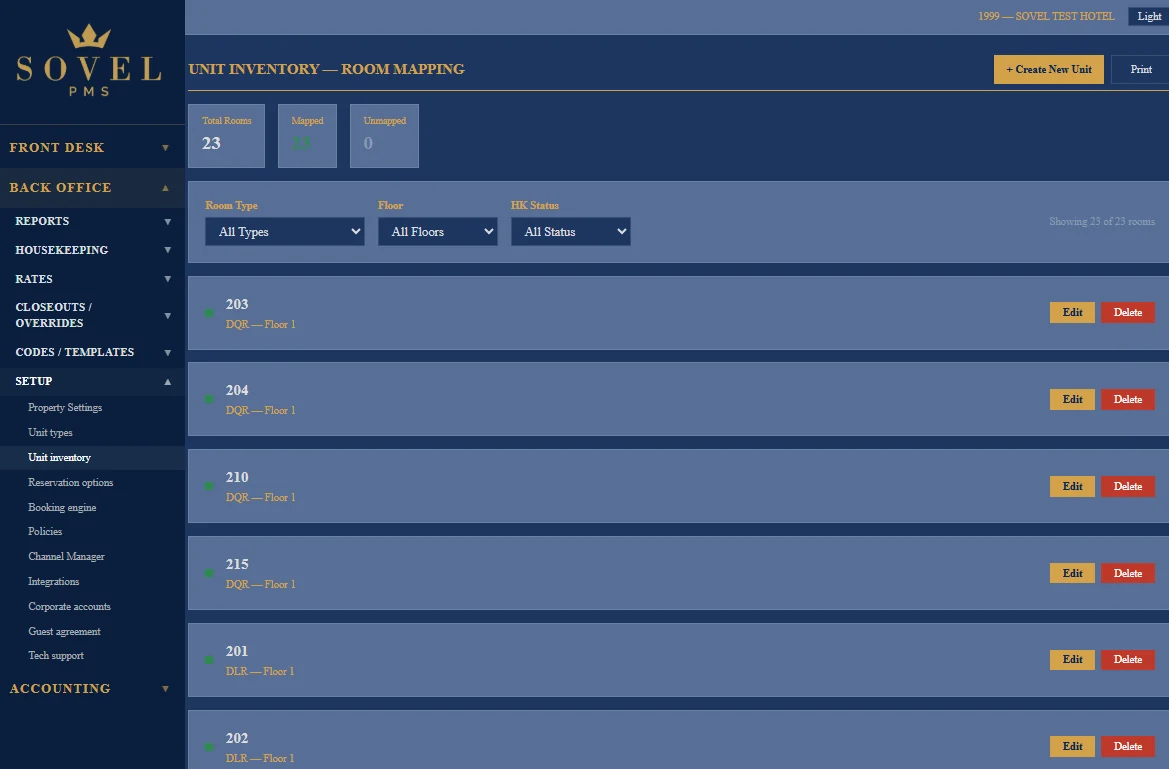Collapse the Setup submenu
This screenshot has height=769, width=1169.
92,381
